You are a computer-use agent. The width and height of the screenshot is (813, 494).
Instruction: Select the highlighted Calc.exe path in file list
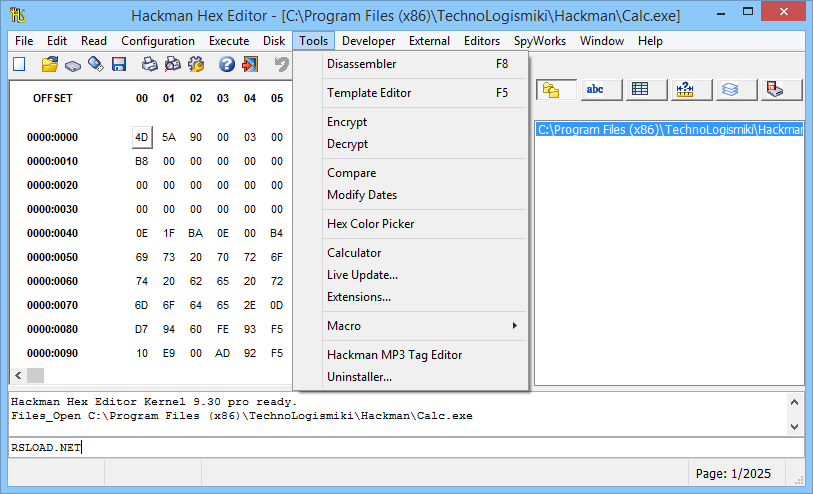(669, 130)
